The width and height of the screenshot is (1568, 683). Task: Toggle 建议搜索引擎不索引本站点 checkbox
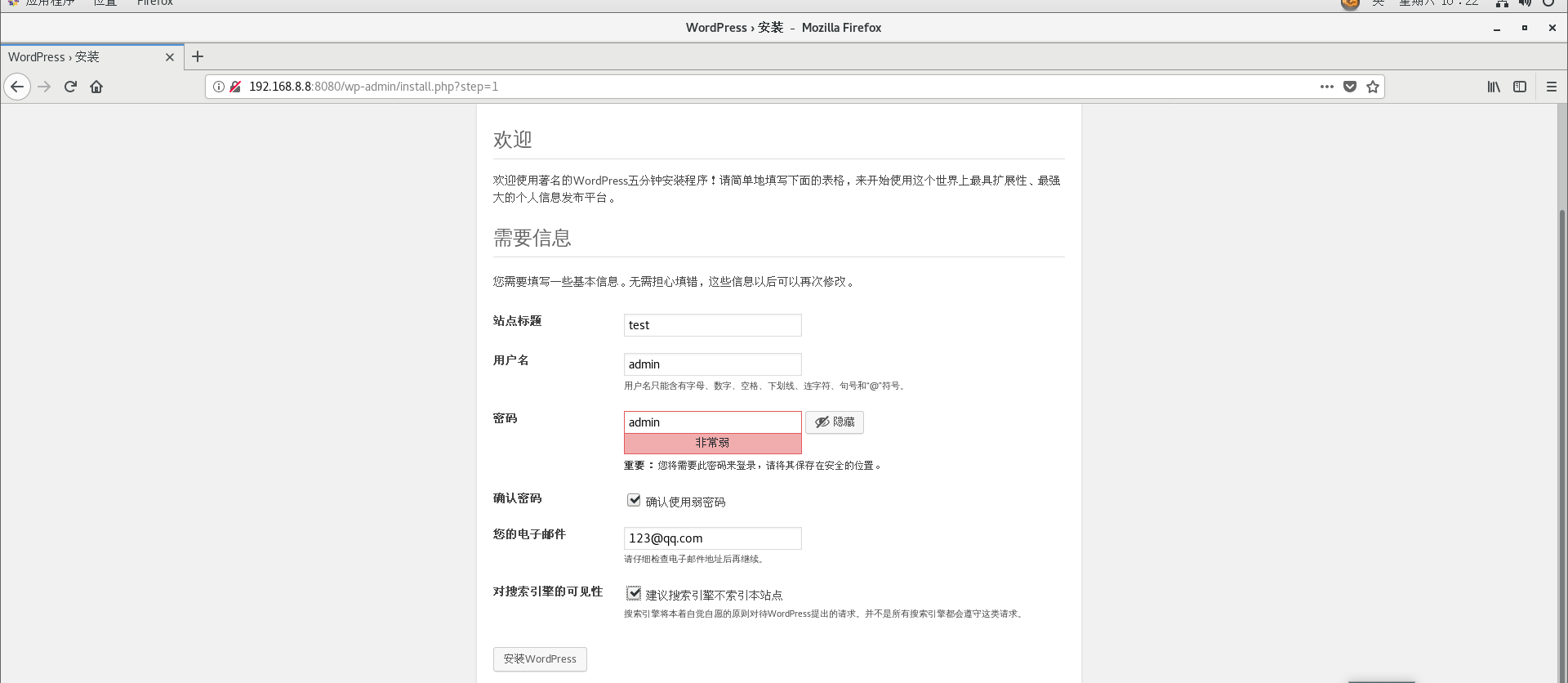pyautogui.click(x=634, y=593)
